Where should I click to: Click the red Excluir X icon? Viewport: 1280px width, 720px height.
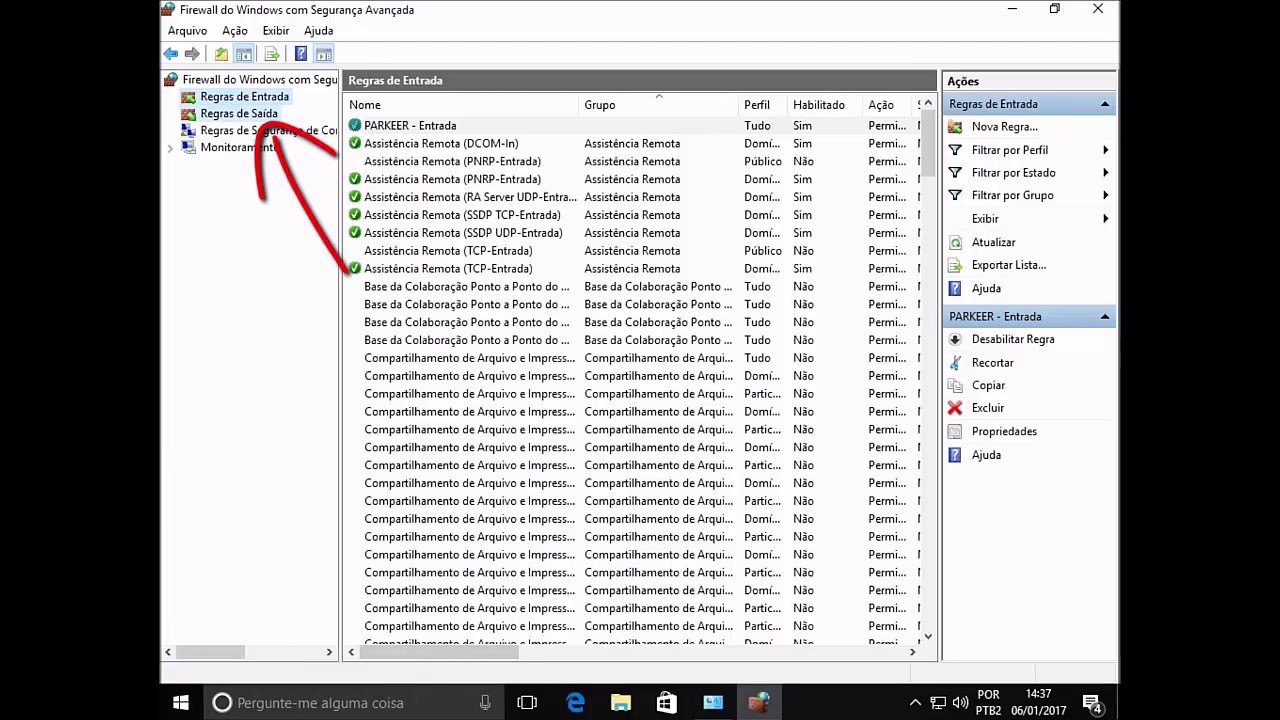955,408
